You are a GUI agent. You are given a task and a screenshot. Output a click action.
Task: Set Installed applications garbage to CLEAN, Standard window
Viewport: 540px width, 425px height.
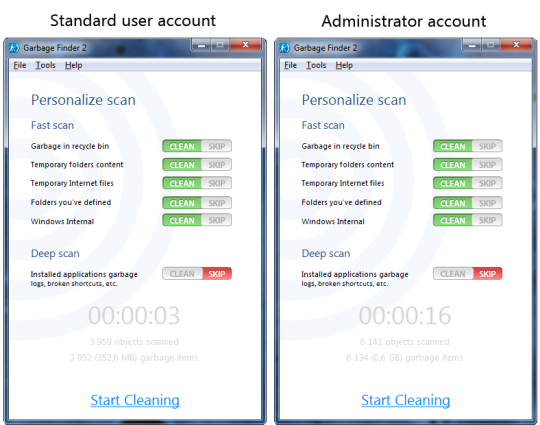[182, 274]
